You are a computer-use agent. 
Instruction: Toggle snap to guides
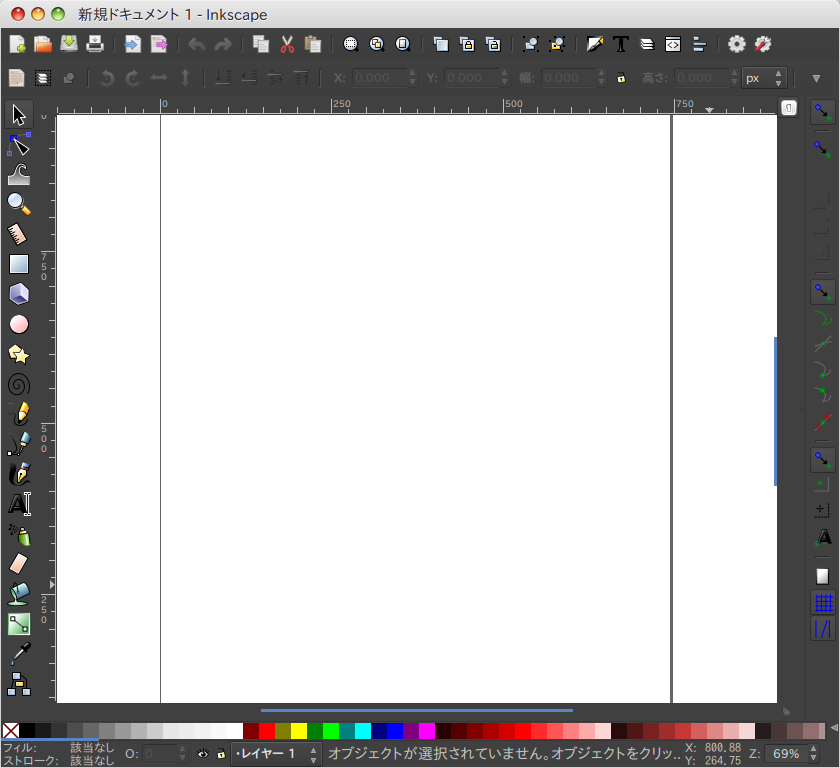[x=823, y=628]
